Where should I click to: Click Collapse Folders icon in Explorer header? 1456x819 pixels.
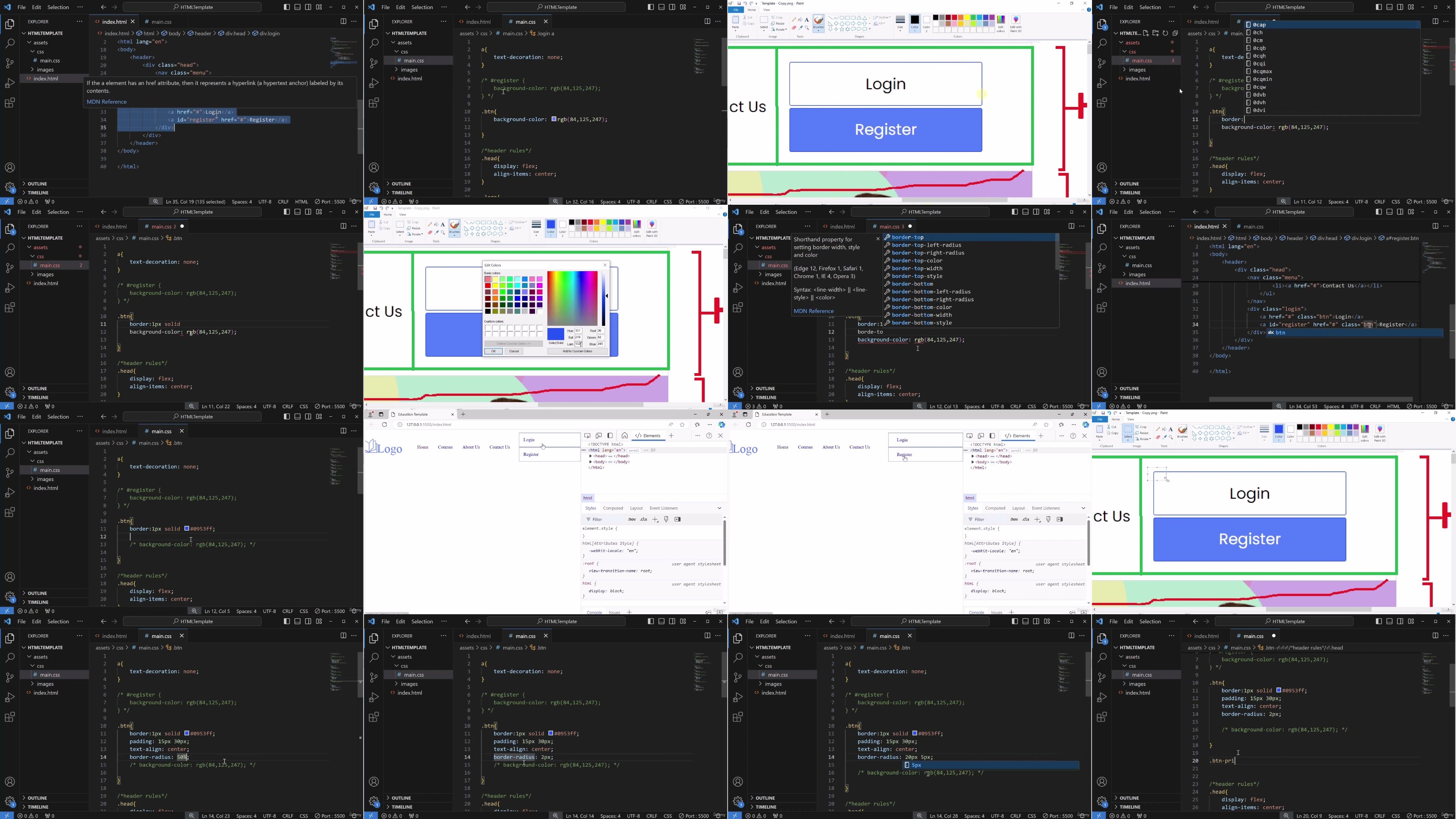click(x=1174, y=33)
